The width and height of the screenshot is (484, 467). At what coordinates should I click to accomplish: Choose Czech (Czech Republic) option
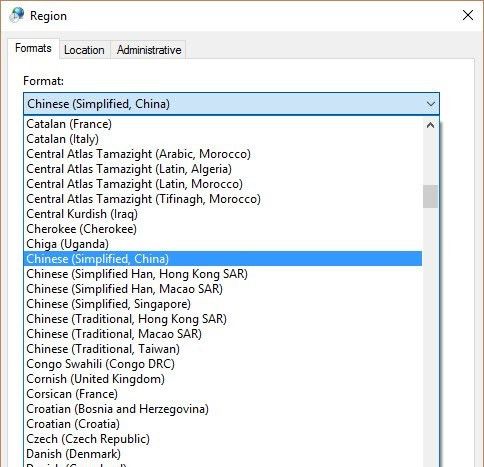(x=223, y=439)
